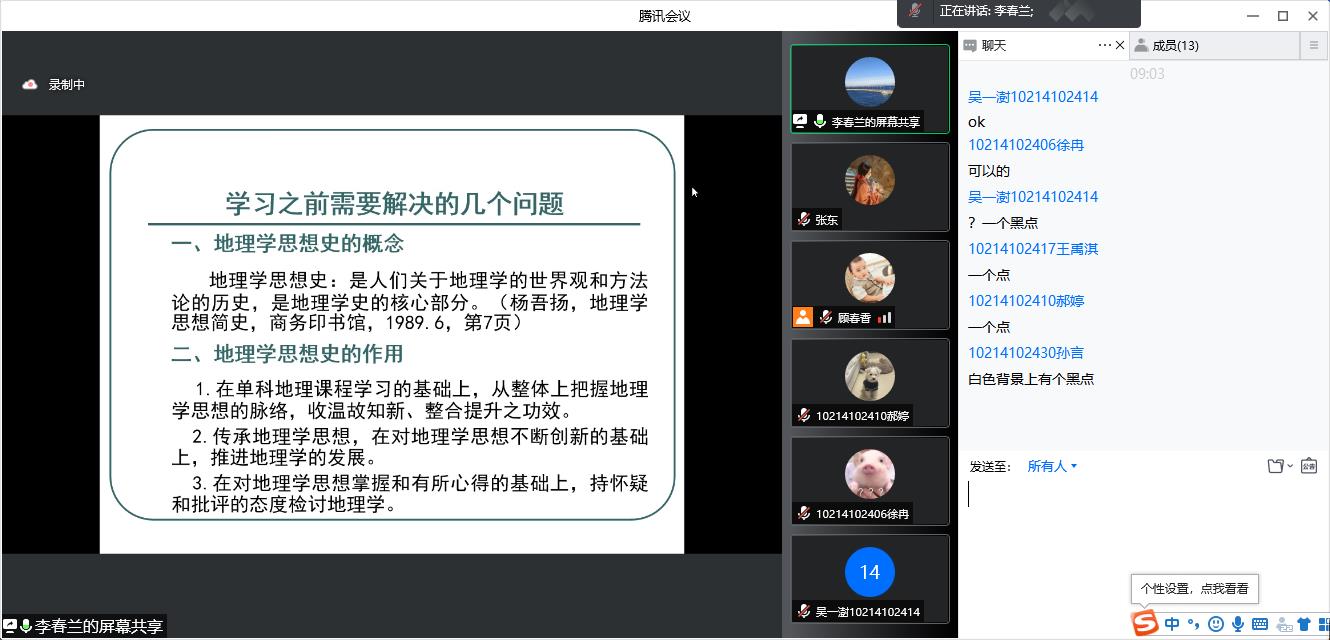Click the orange host badge on 顾春香
Screen dimensions: 1330x640
[802, 317]
